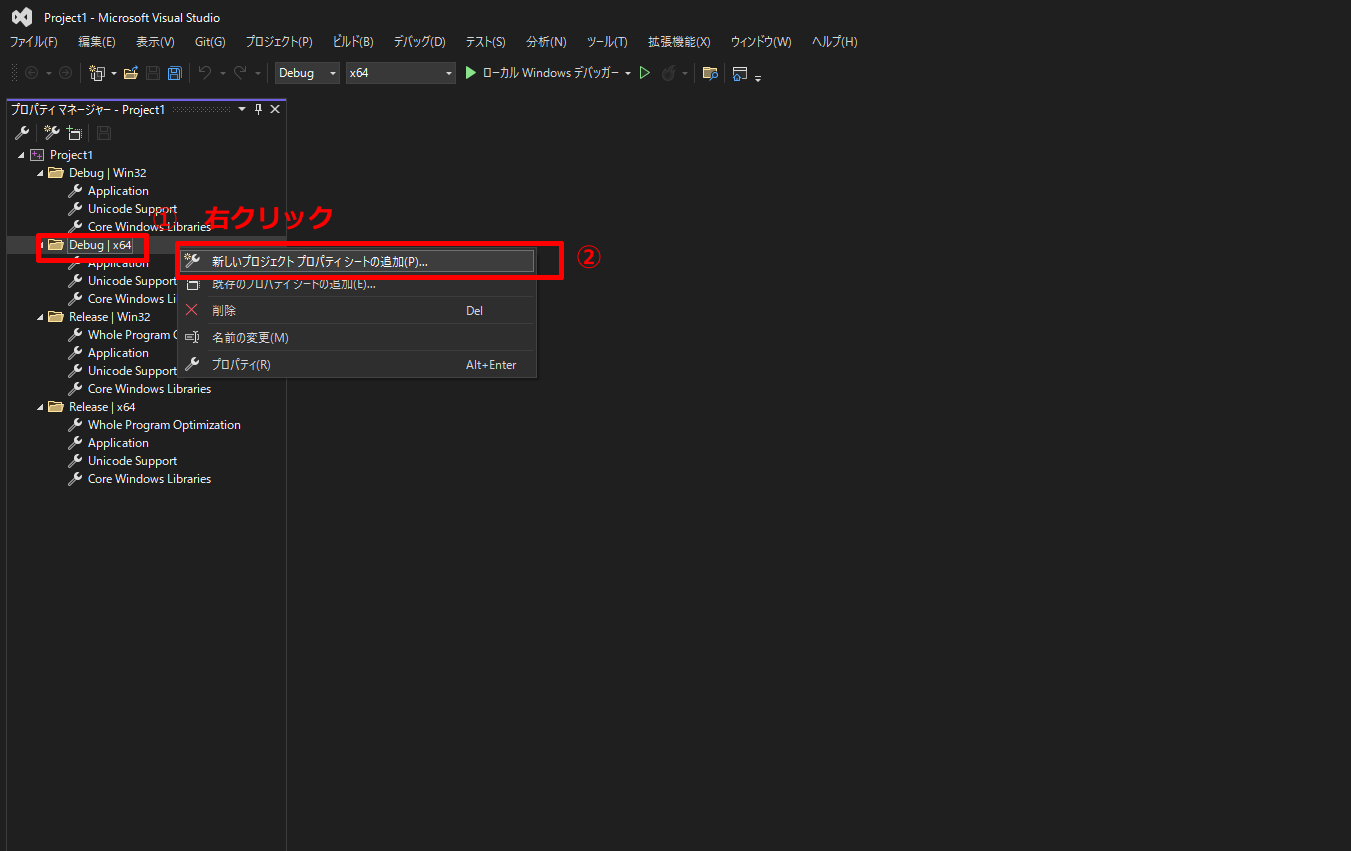Image resolution: width=1351 pixels, height=851 pixels.
Task: Open the 編集(E) menu
Action: click(x=97, y=42)
